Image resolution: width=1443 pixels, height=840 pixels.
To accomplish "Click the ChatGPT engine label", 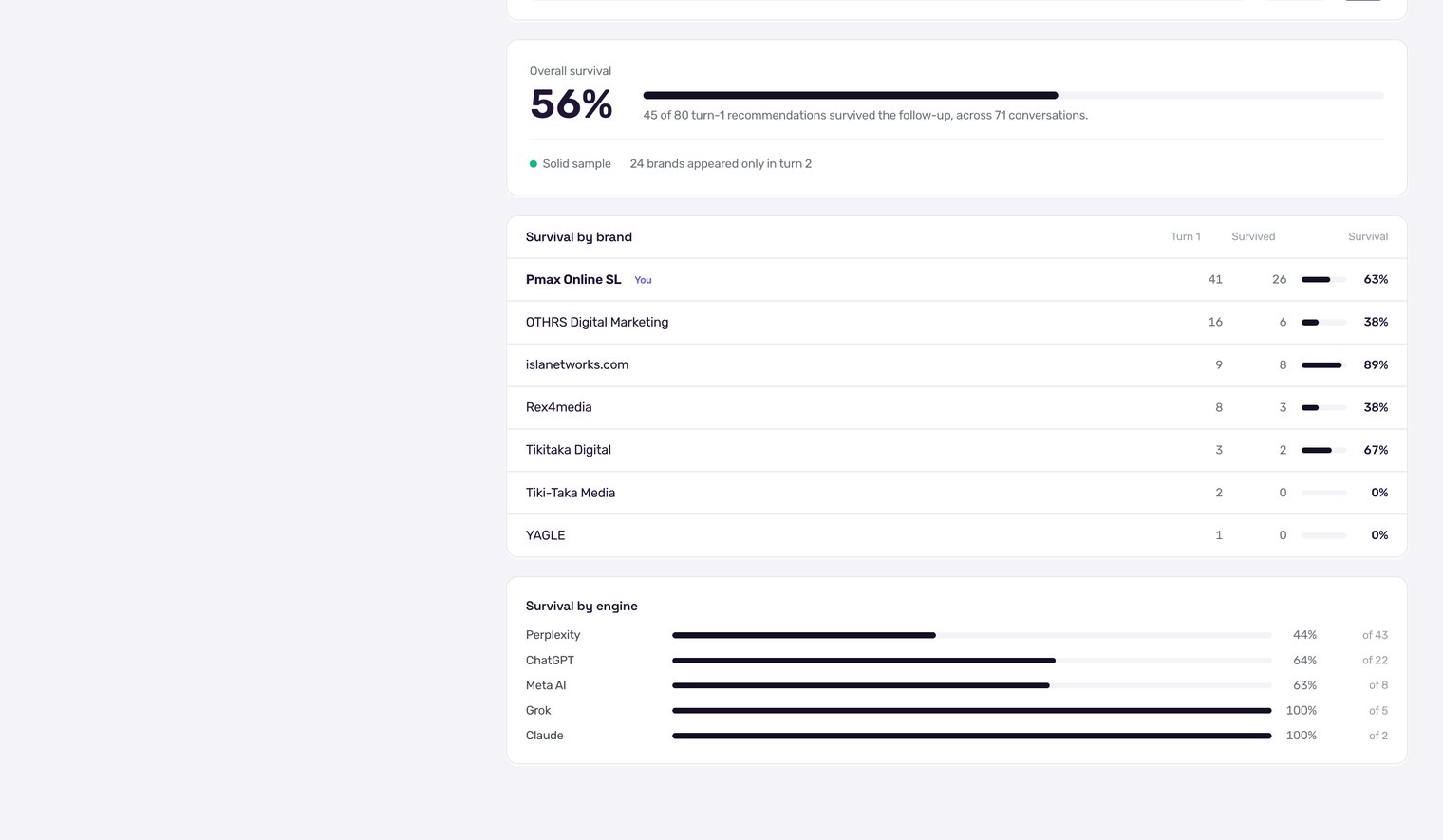I will pos(550,661).
